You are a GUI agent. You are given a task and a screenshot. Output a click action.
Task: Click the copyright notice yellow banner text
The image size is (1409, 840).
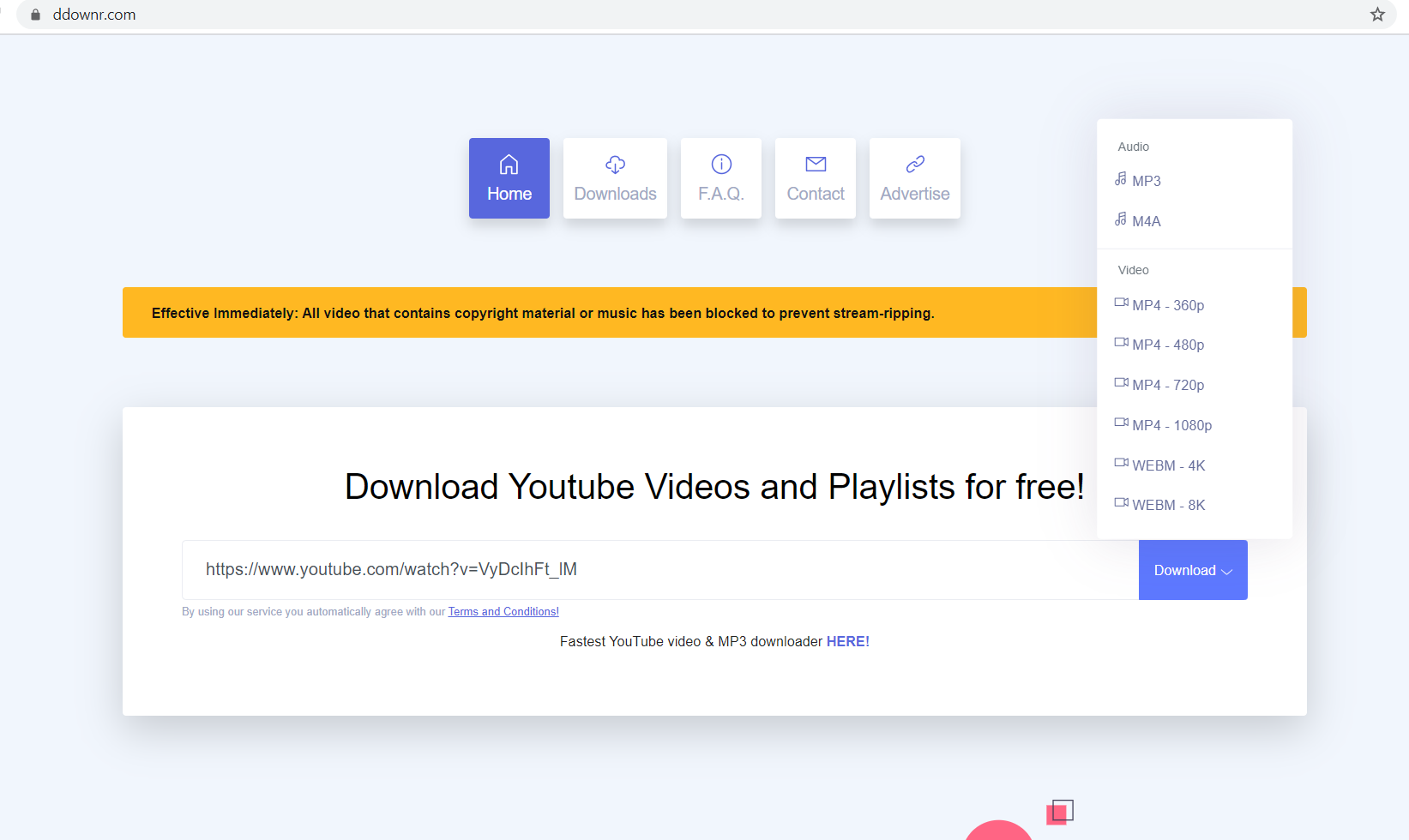(543, 313)
